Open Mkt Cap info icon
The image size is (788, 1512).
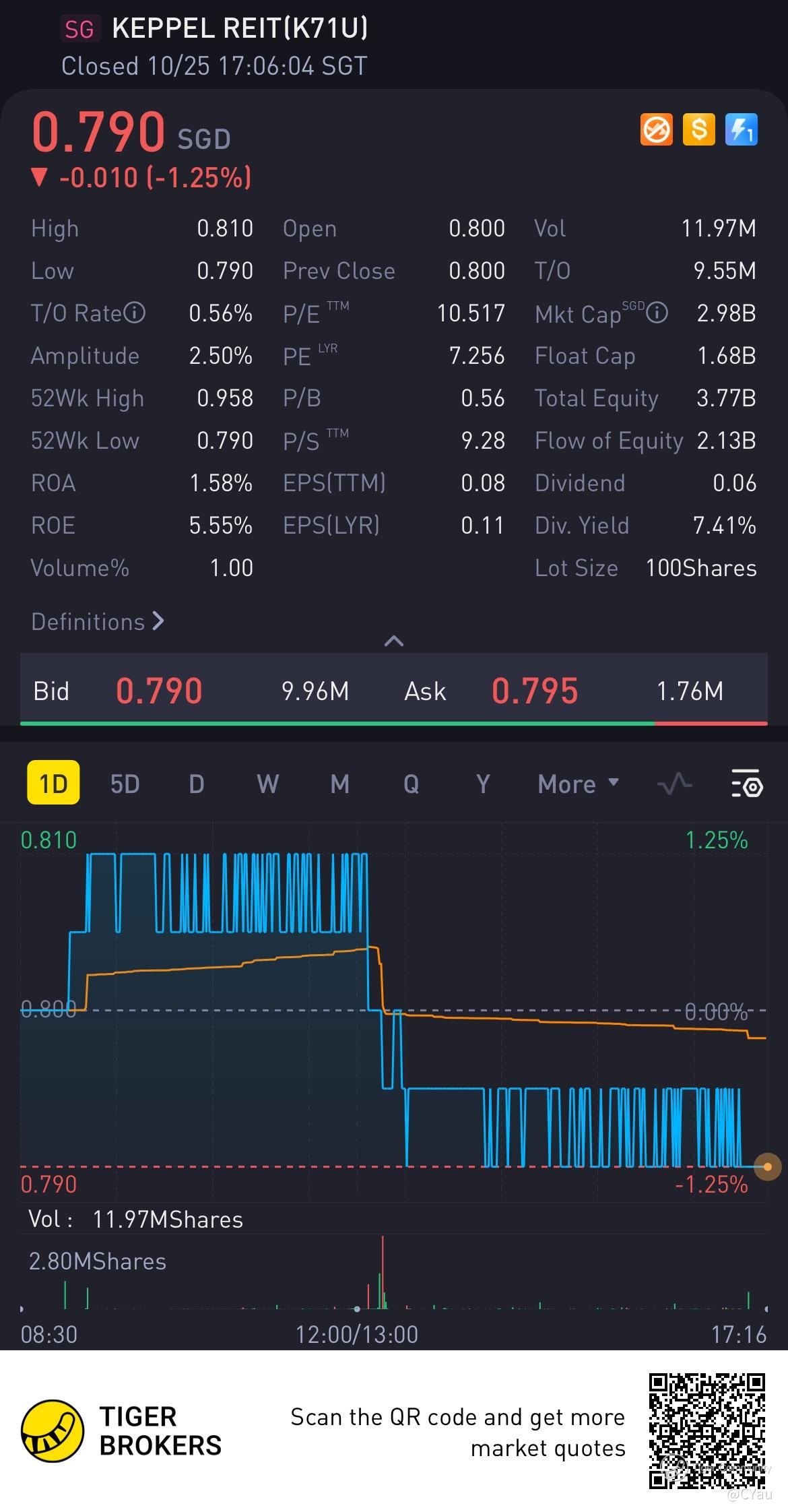click(657, 313)
